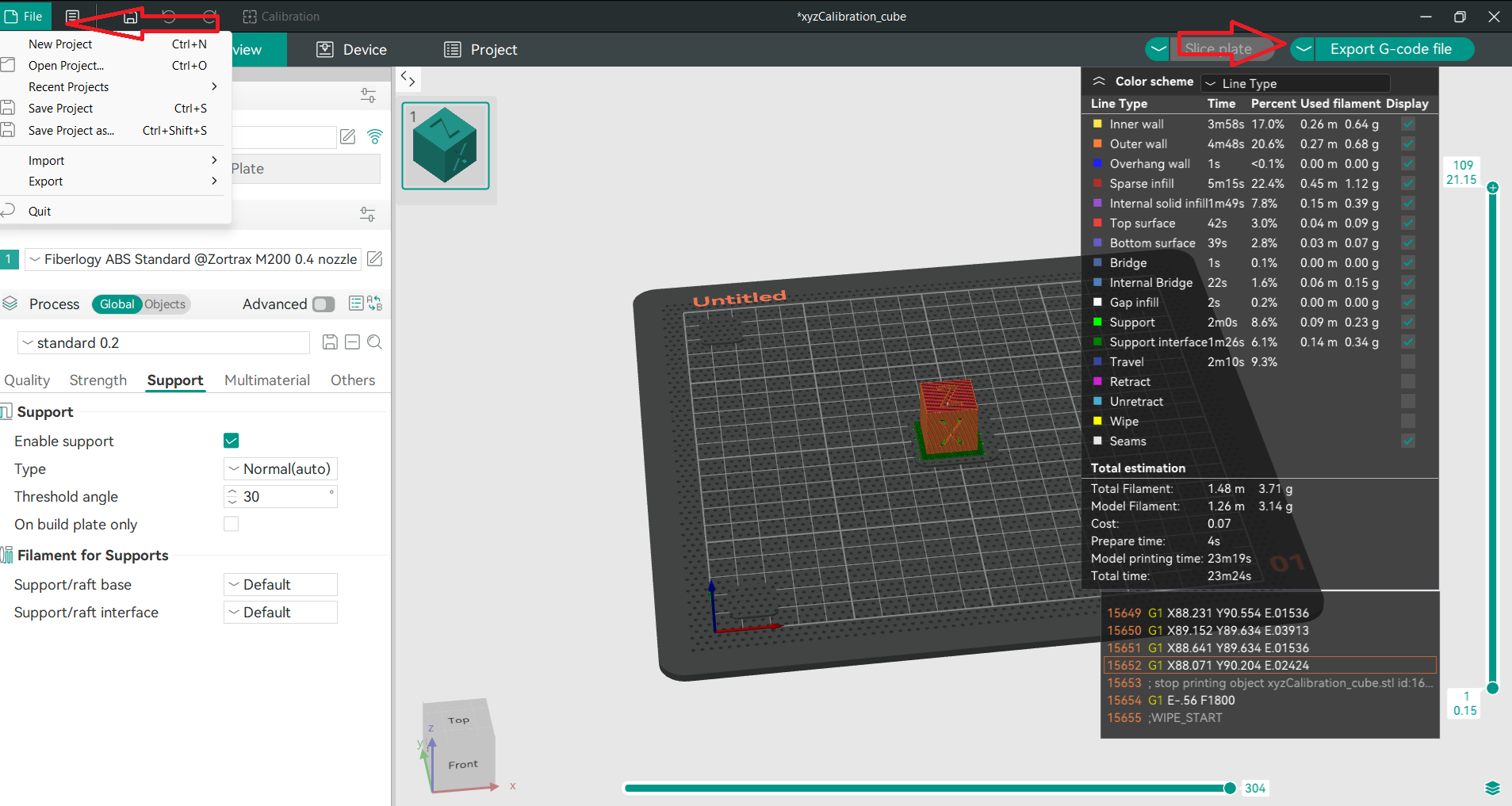Choose Save Project as... from File menu
1512x806 pixels.
coord(71,131)
